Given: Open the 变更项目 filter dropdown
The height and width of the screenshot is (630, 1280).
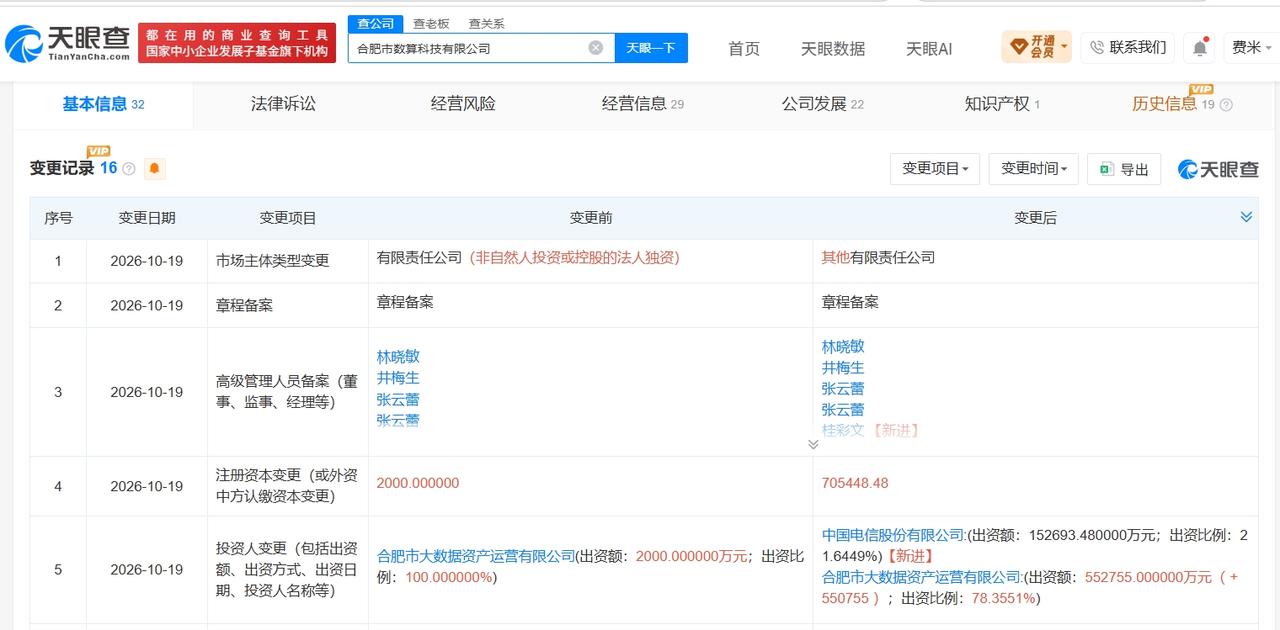Looking at the screenshot, I should tap(935, 169).
